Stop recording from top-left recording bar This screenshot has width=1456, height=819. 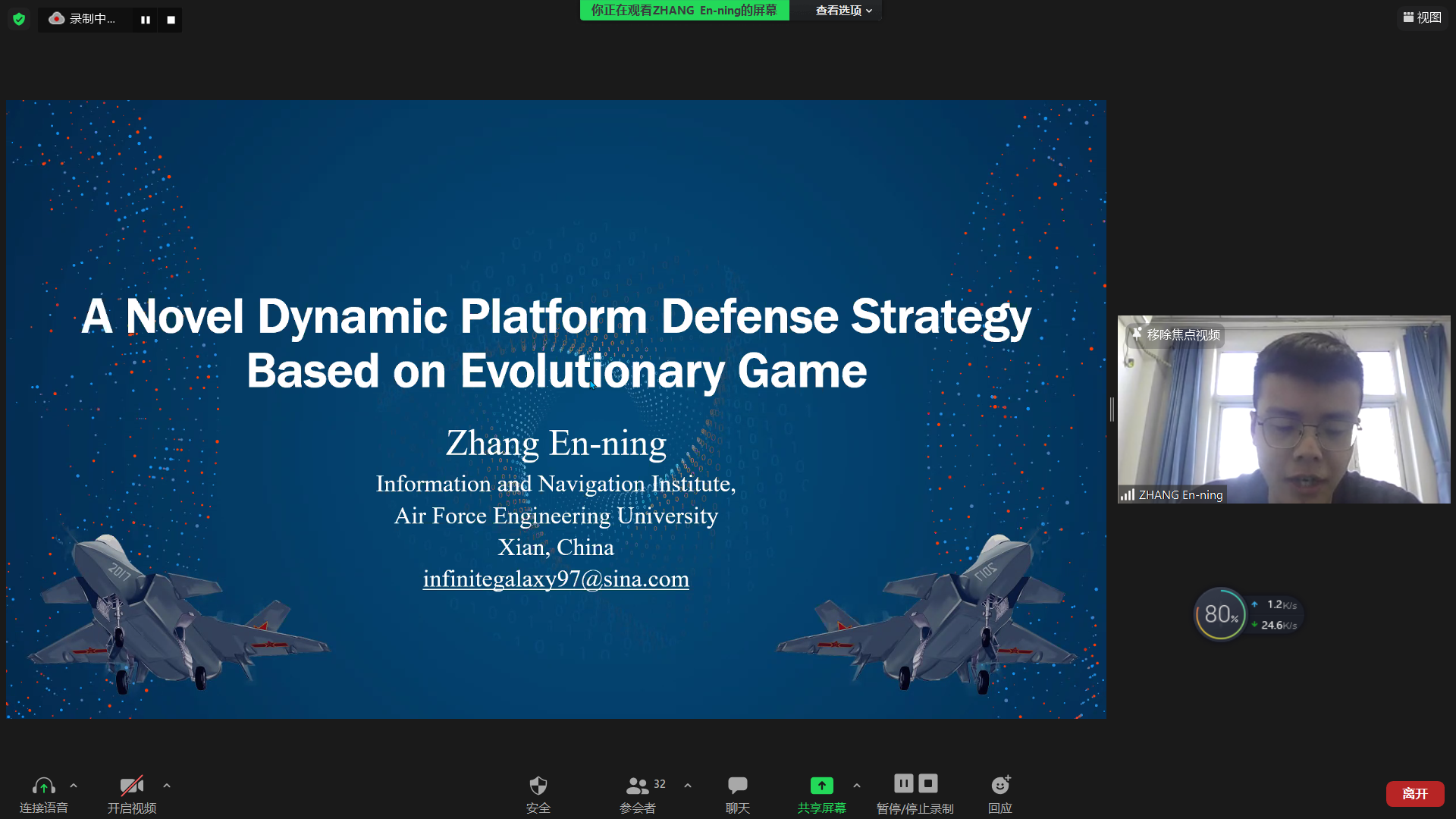pyautogui.click(x=171, y=20)
